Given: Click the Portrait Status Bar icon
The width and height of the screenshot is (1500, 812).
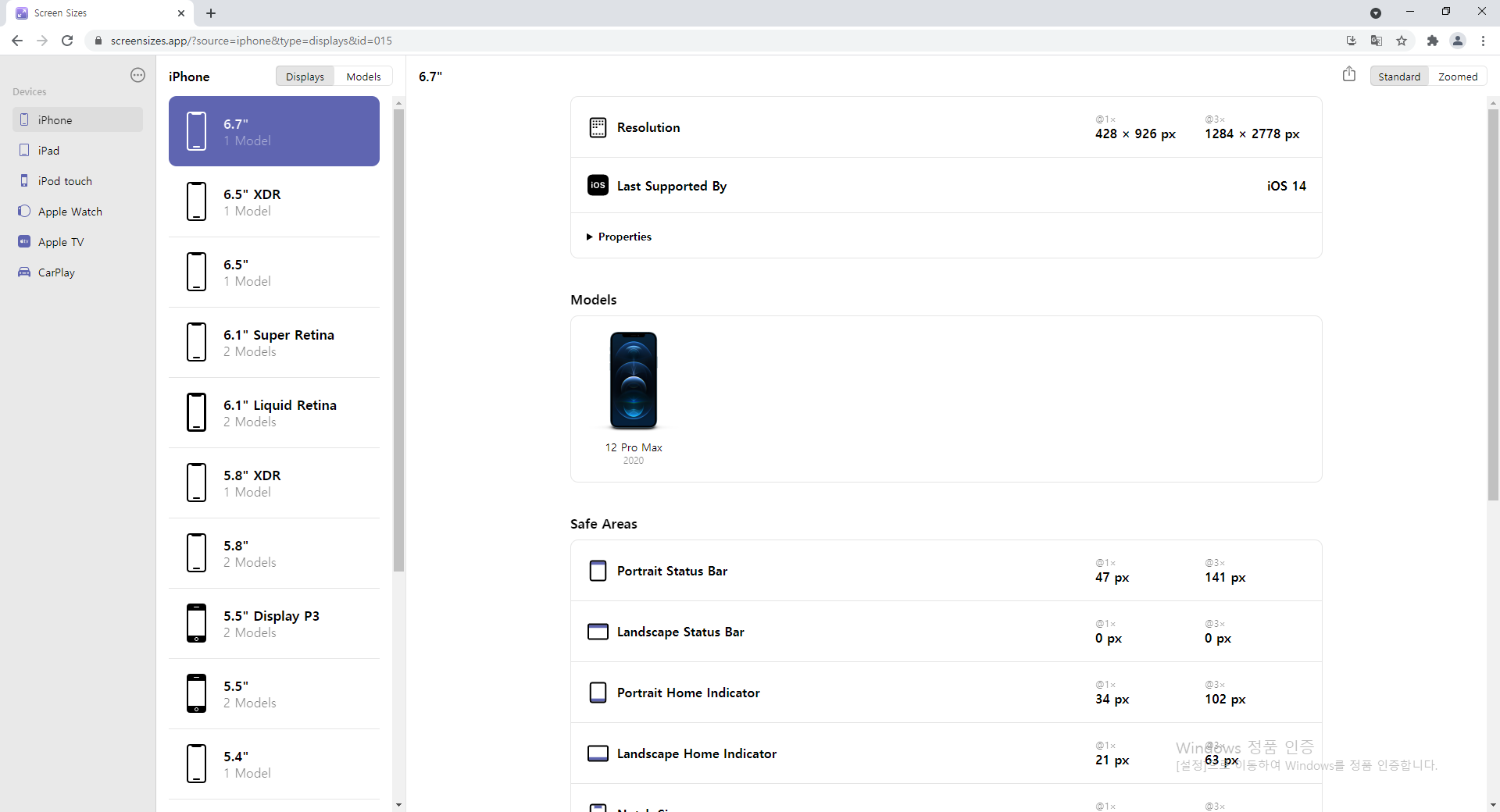Looking at the screenshot, I should pyautogui.click(x=598, y=571).
